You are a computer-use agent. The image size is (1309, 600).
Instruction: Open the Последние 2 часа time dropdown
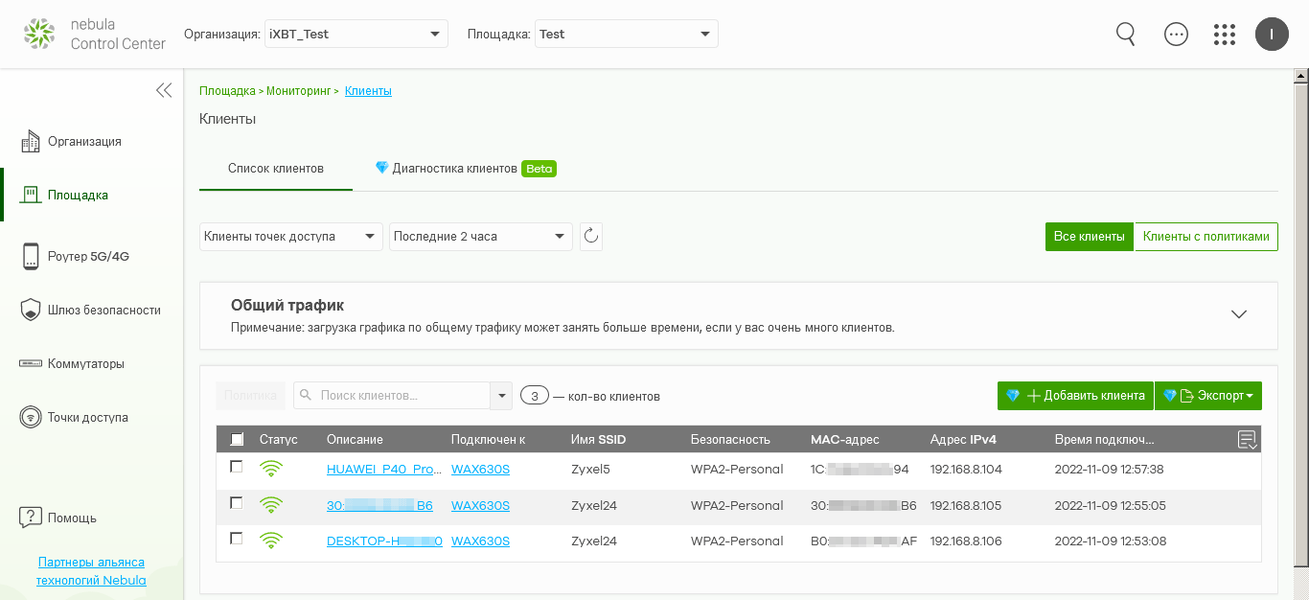[x=480, y=237]
